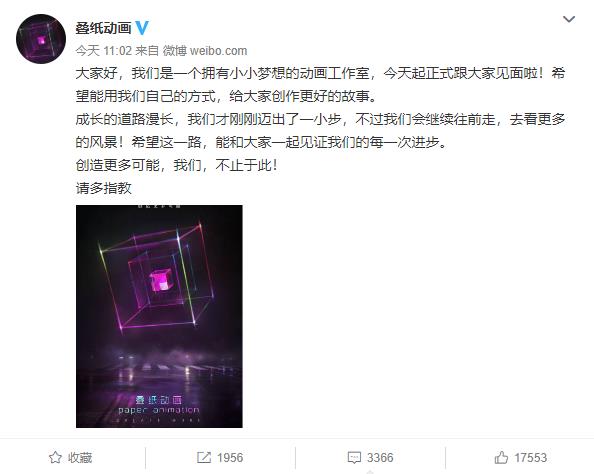Expand the post options chevron
Viewport: 594px width, 474px height.
(569, 19)
